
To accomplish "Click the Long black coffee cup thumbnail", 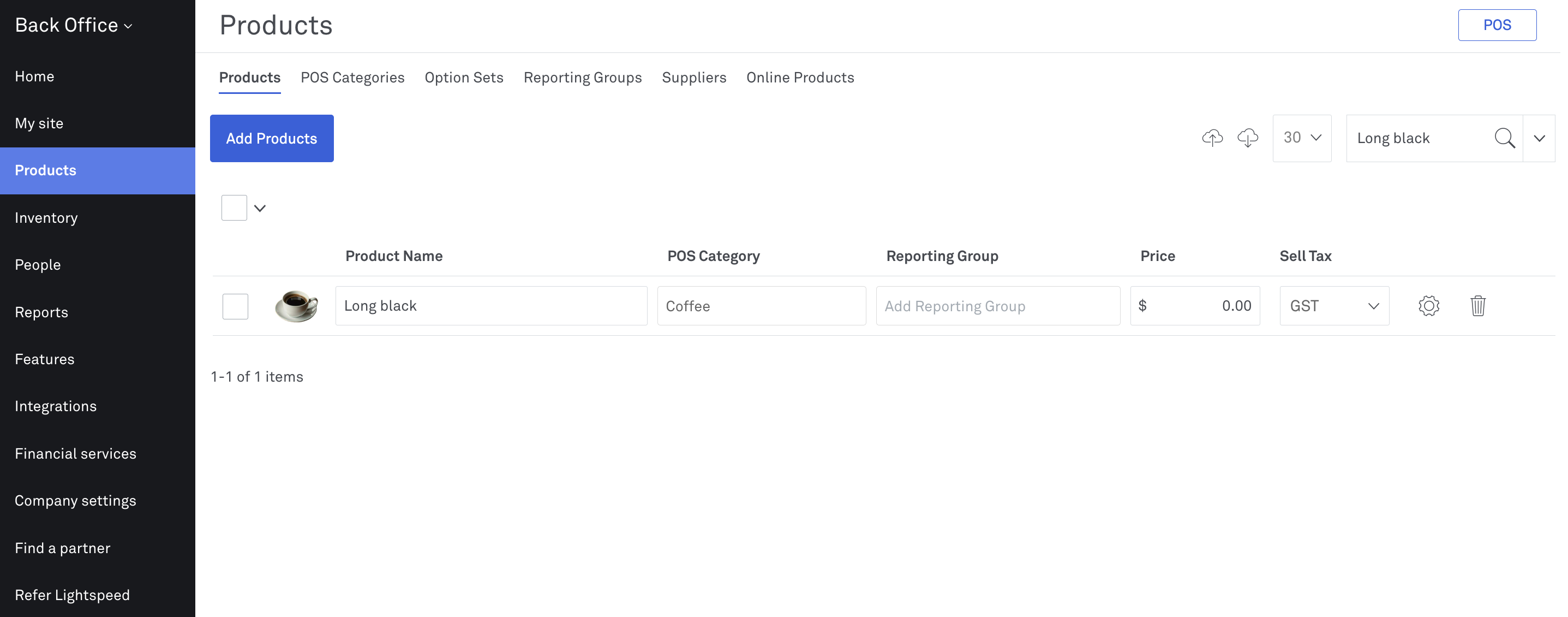I will [x=296, y=306].
